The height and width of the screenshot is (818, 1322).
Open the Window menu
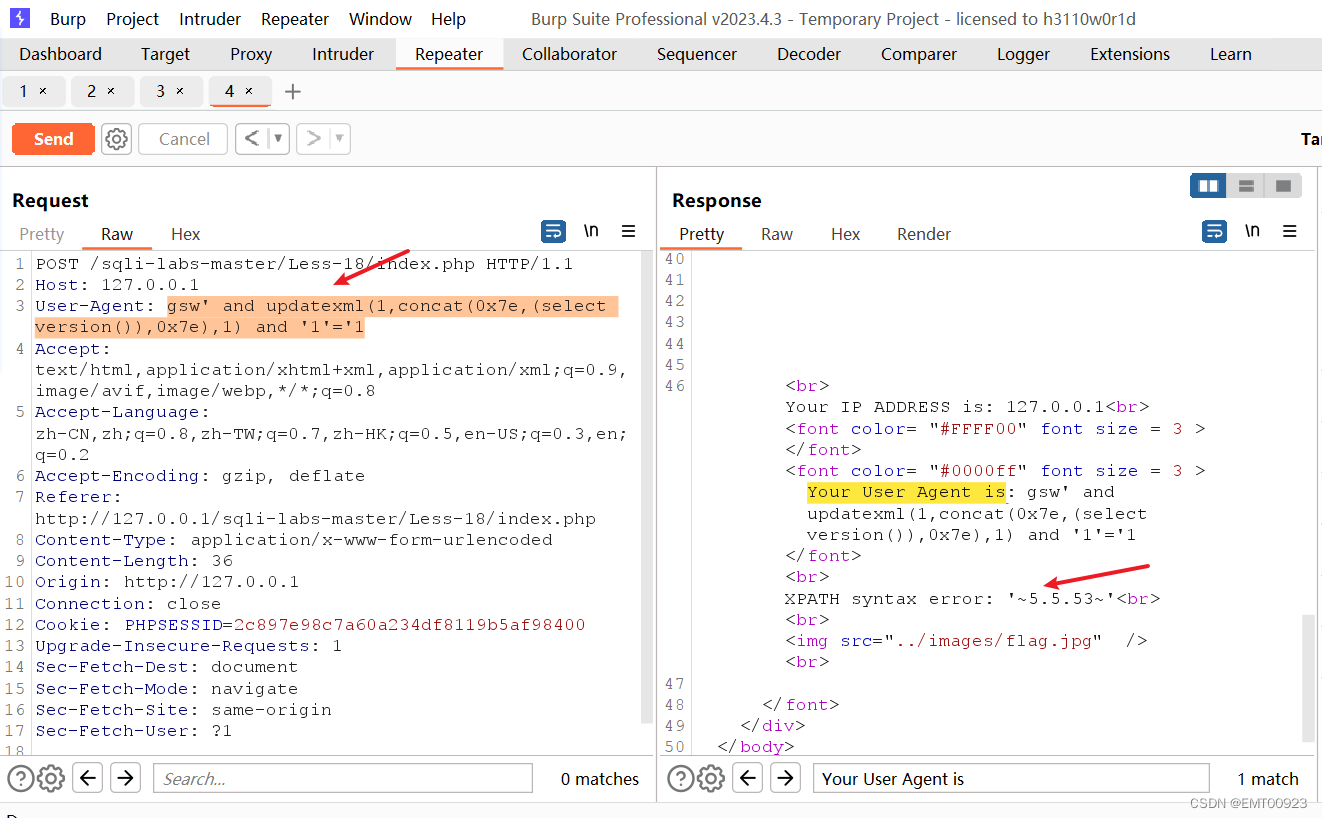click(380, 19)
